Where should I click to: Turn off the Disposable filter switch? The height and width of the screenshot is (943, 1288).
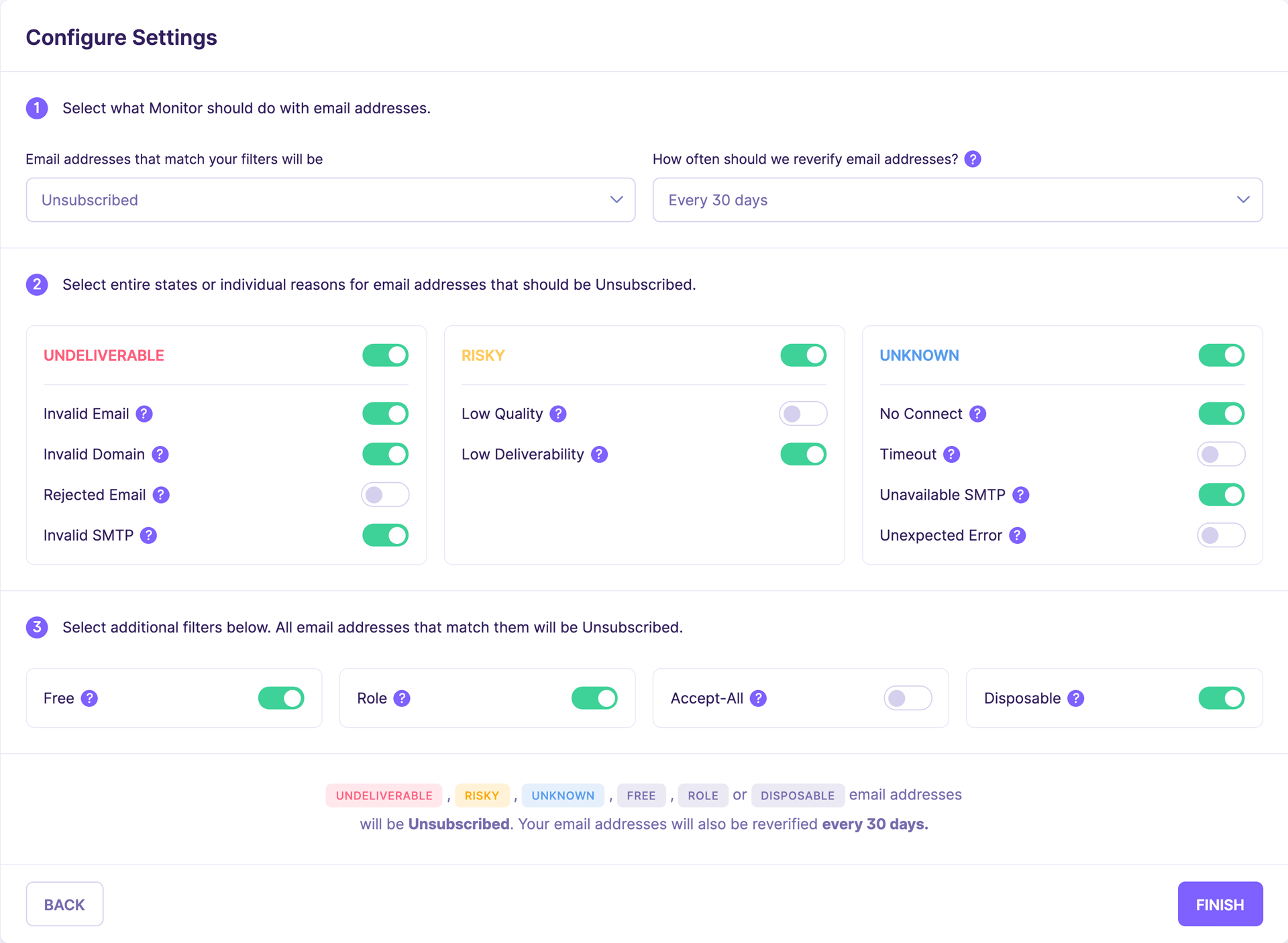tap(1222, 698)
